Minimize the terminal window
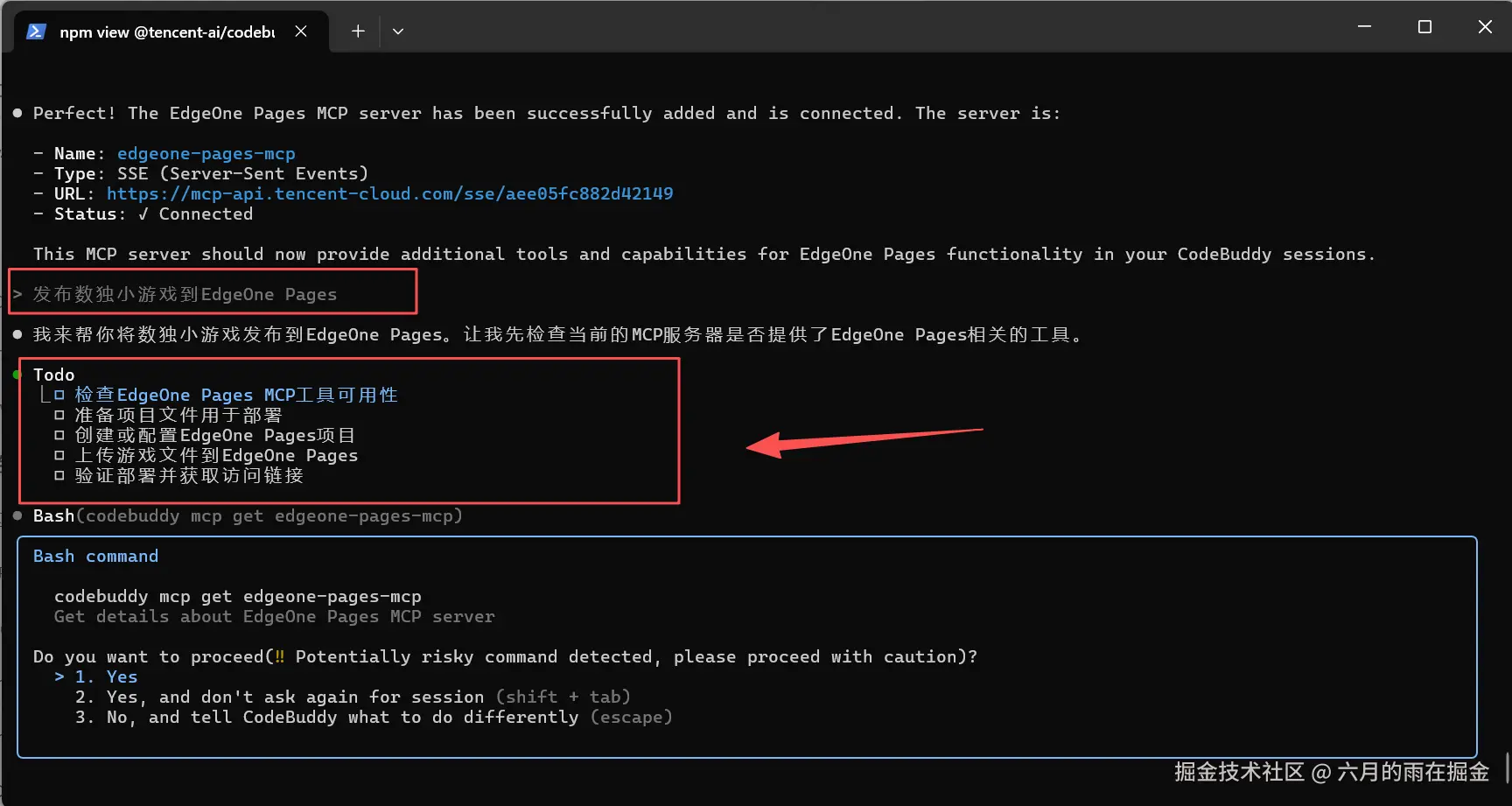This screenshot has width=1512, height=806. (1364, 27)
